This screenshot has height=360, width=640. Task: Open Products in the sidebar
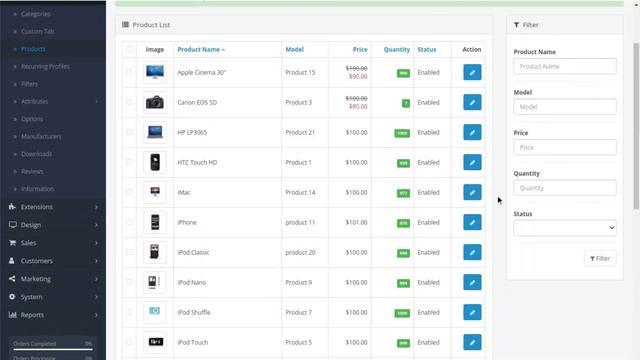(x=33, y=49)
